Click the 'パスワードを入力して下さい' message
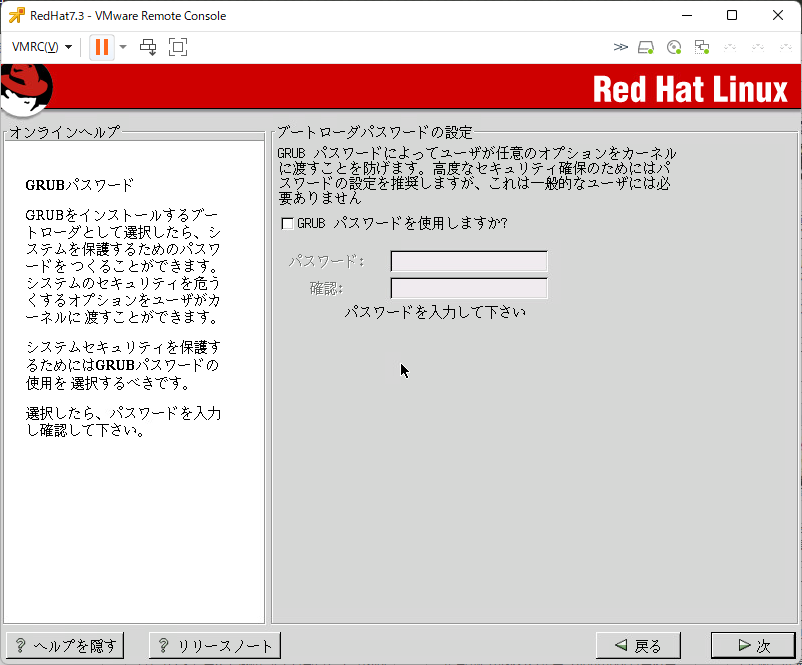The height and width of the screenshot is (665, 802). [435, 312]
